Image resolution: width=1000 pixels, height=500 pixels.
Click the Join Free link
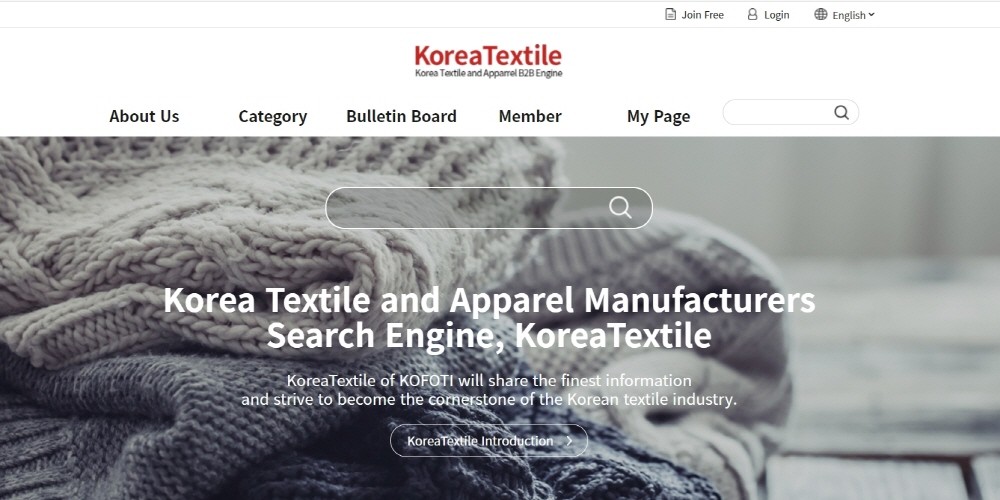coord(702,15)
